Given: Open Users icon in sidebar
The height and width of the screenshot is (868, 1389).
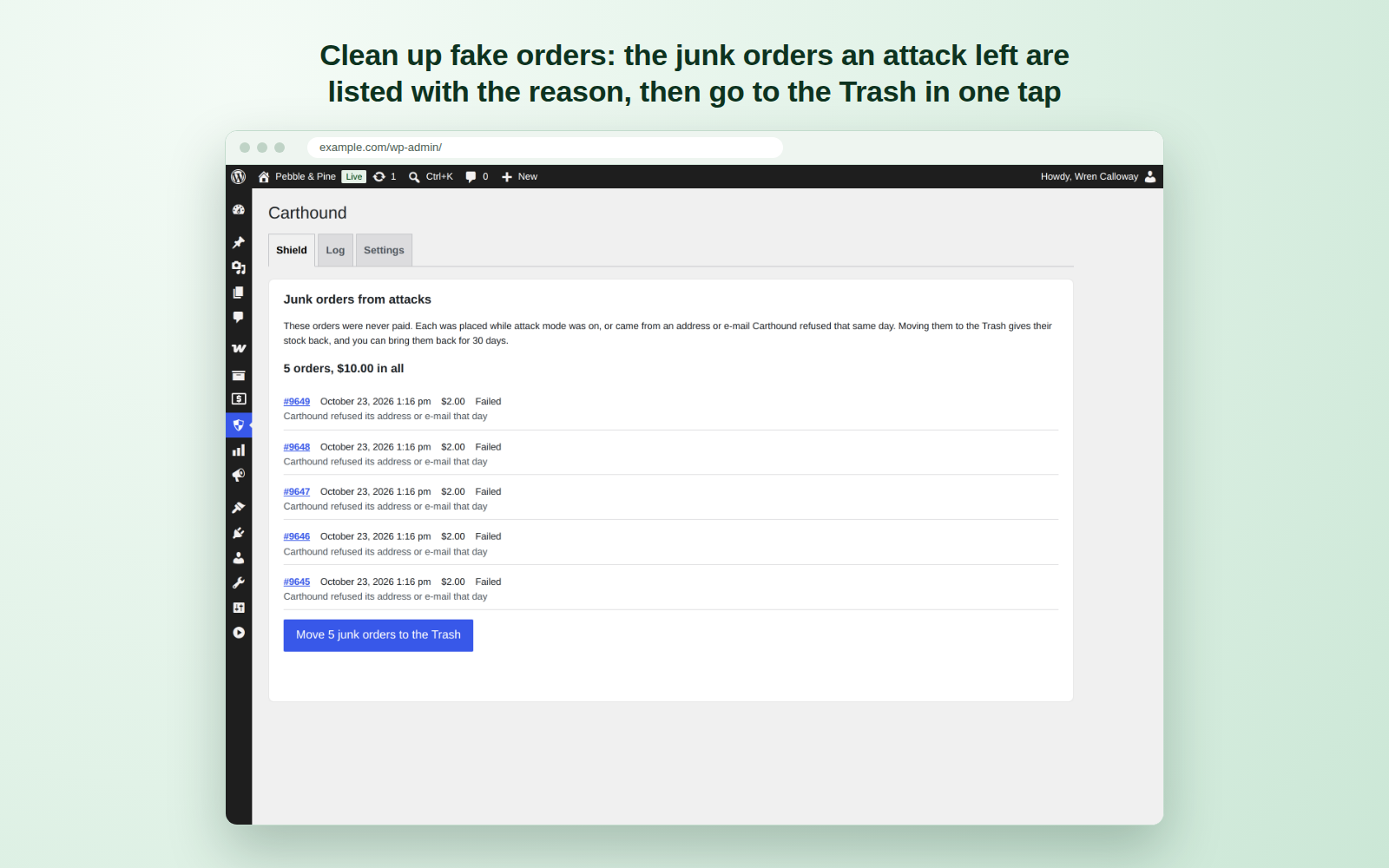Looking at the screenshot, I should (x=239, y=558).
